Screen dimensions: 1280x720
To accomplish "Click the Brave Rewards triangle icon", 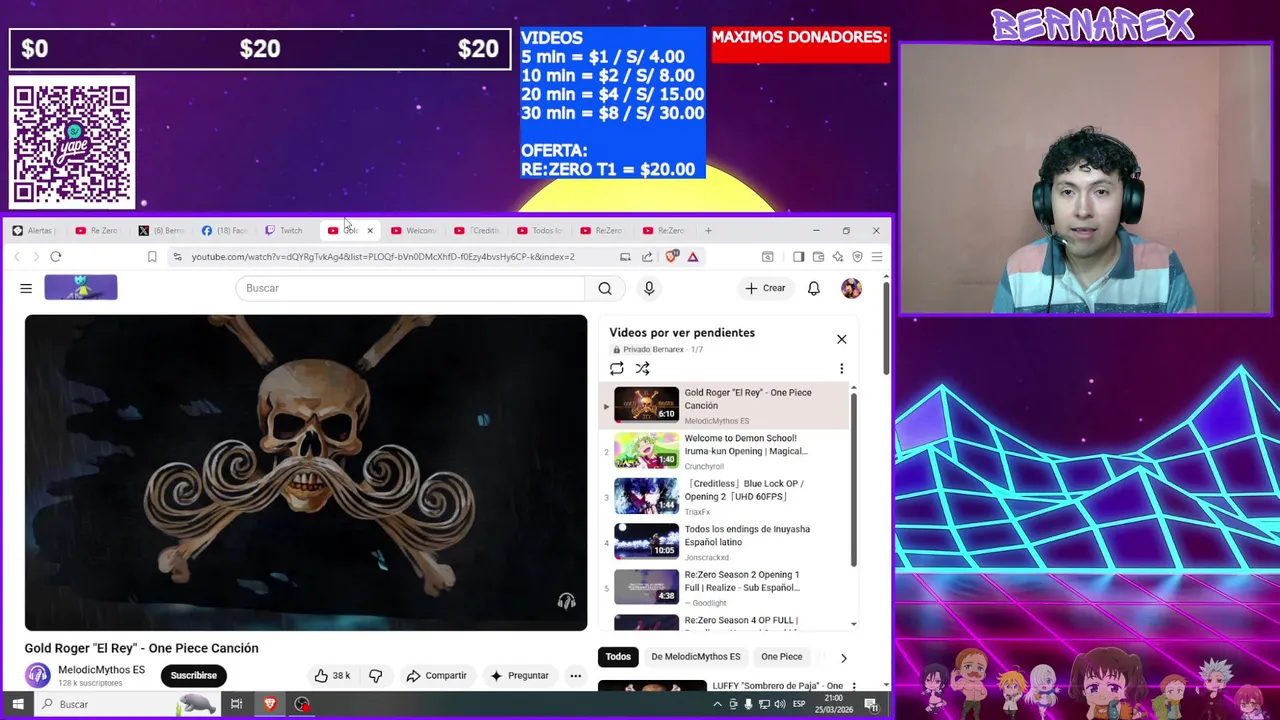I will tap(692, 257).
